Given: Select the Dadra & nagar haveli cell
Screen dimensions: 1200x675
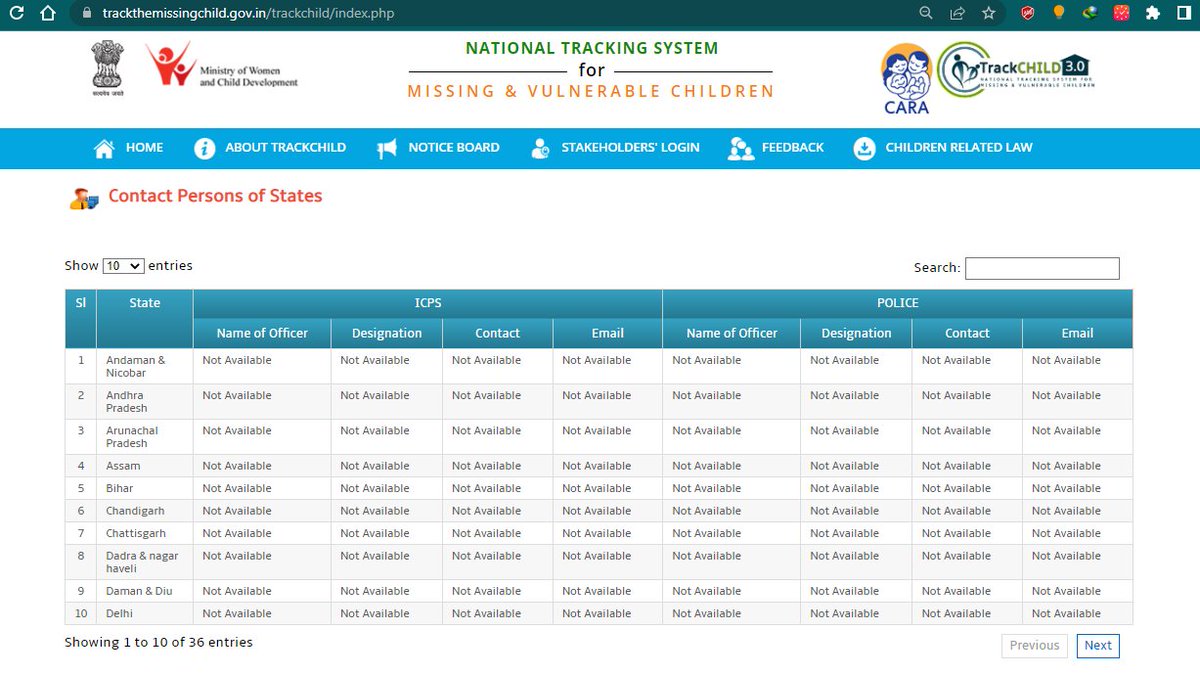Looking at the screenshot, I should click(145, 562).
